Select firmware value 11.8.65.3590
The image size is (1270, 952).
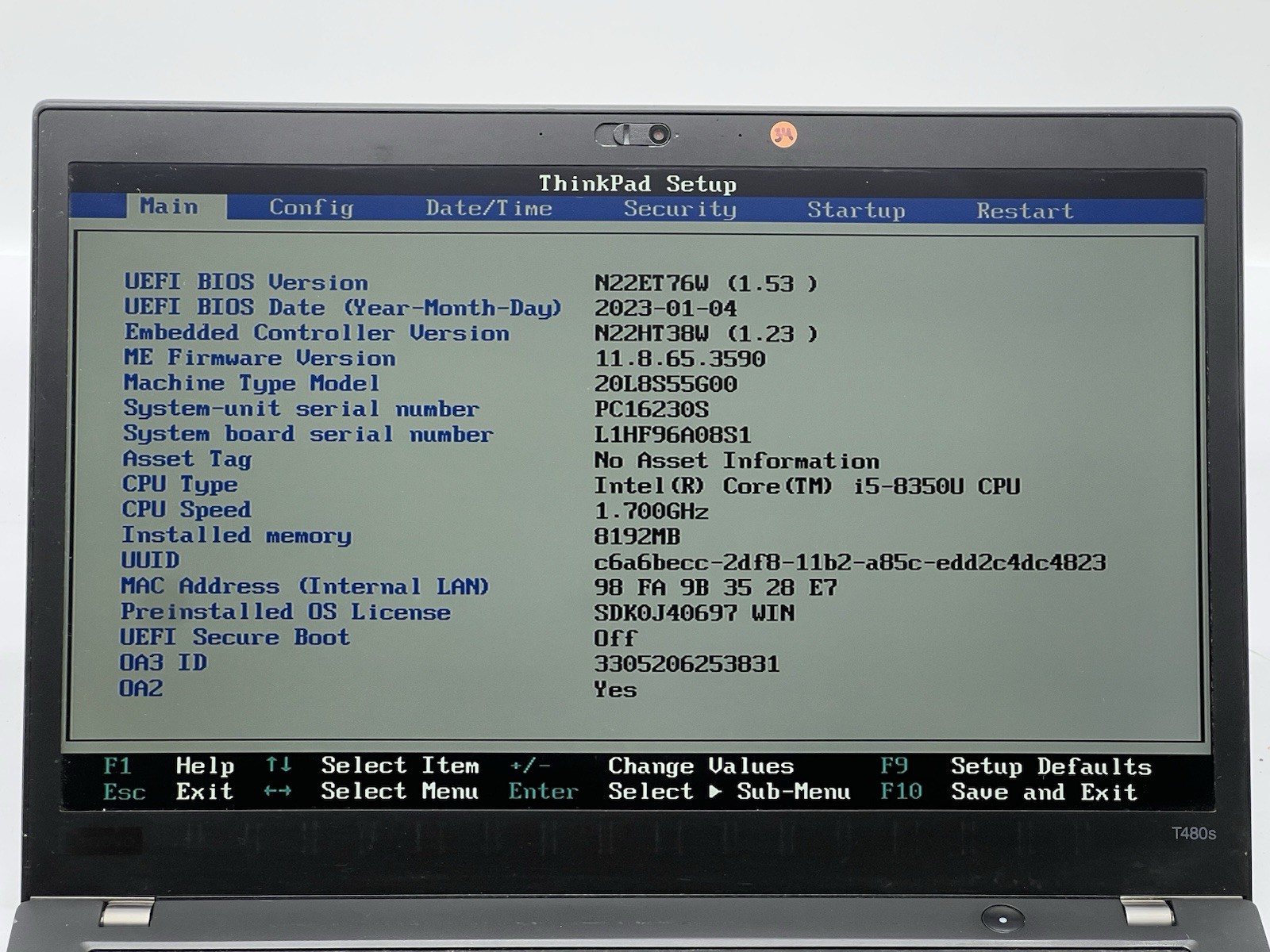(x=680, y=359)
